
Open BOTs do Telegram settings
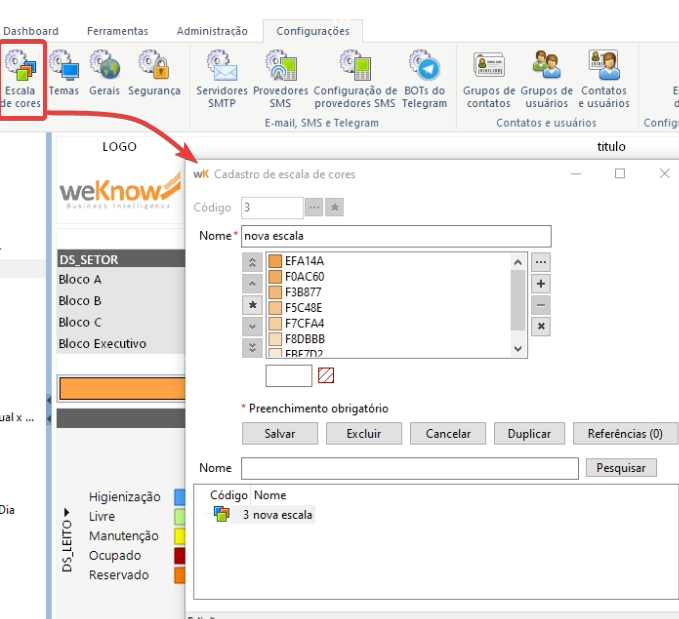click(424, 80)
